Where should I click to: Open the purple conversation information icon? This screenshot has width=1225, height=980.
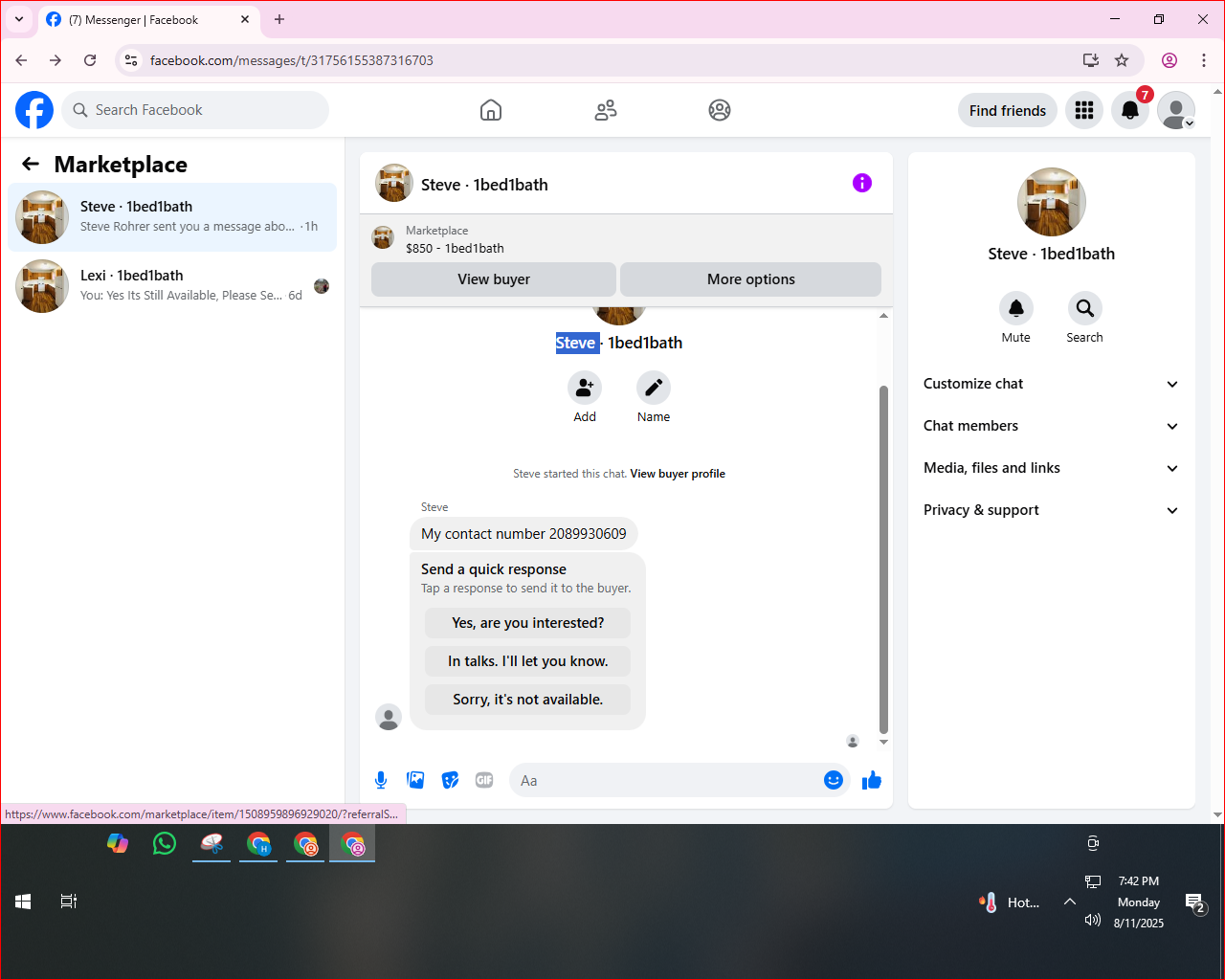(x=862, y=183)
